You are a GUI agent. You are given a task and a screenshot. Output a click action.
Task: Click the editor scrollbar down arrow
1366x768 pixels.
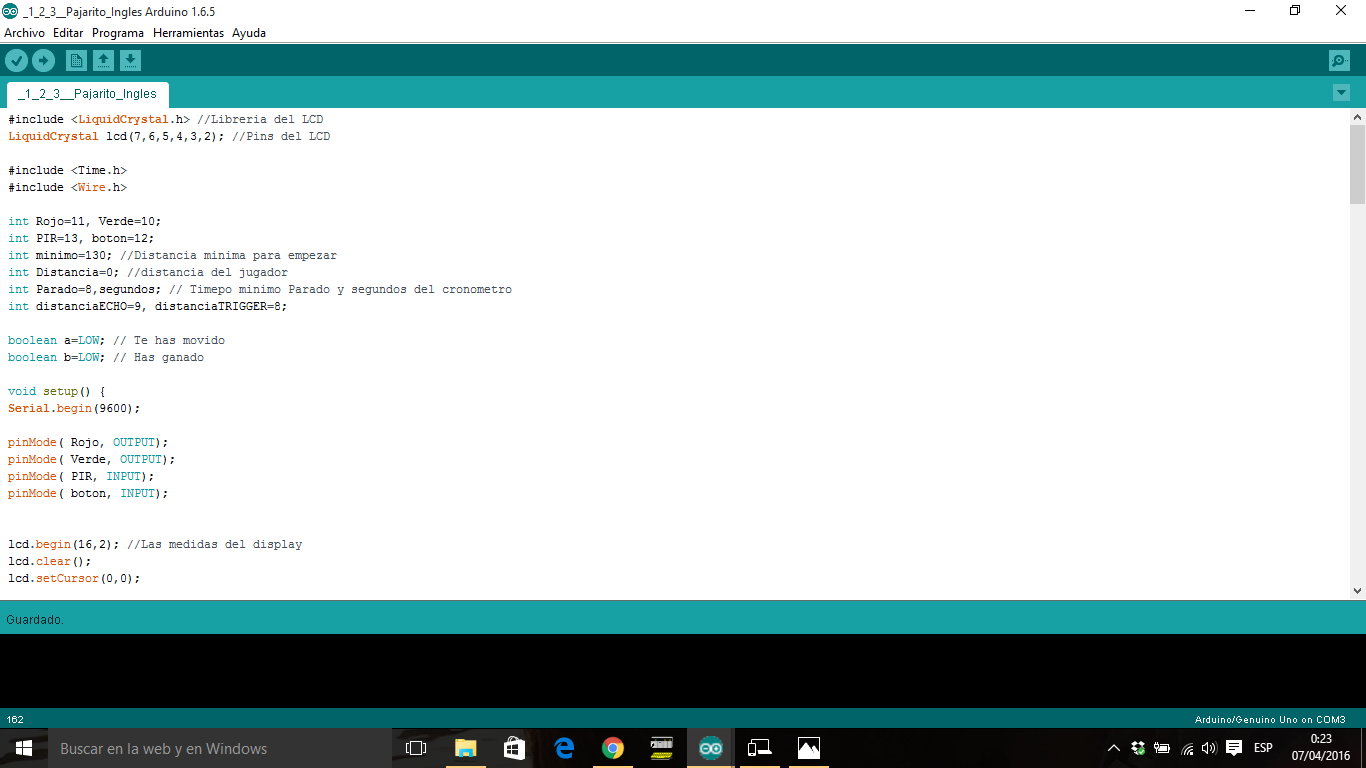(x=1357, y=591)
